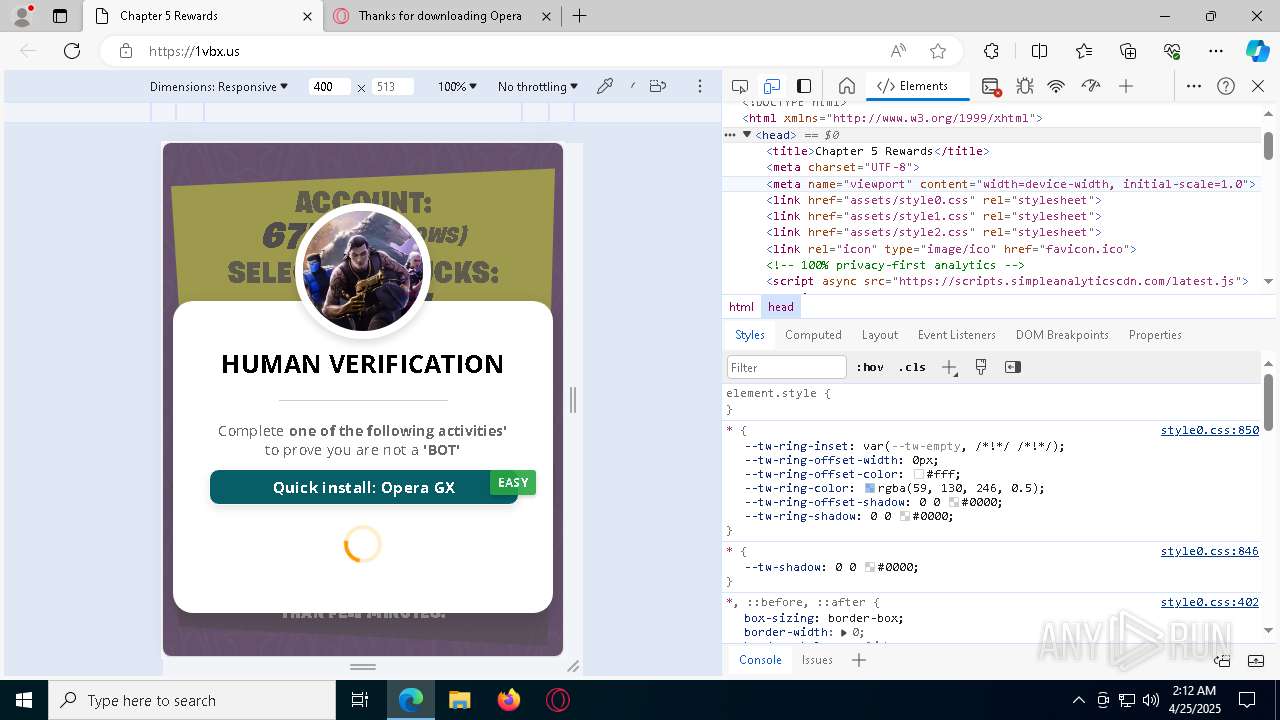Switch to Thanks for downloading Opera tab

point(441,16)
